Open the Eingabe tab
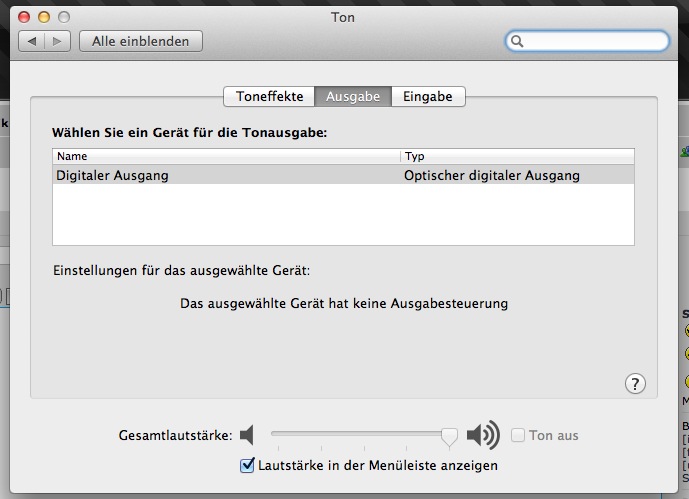This screenshot has height=499, width=689. [428, 97]
